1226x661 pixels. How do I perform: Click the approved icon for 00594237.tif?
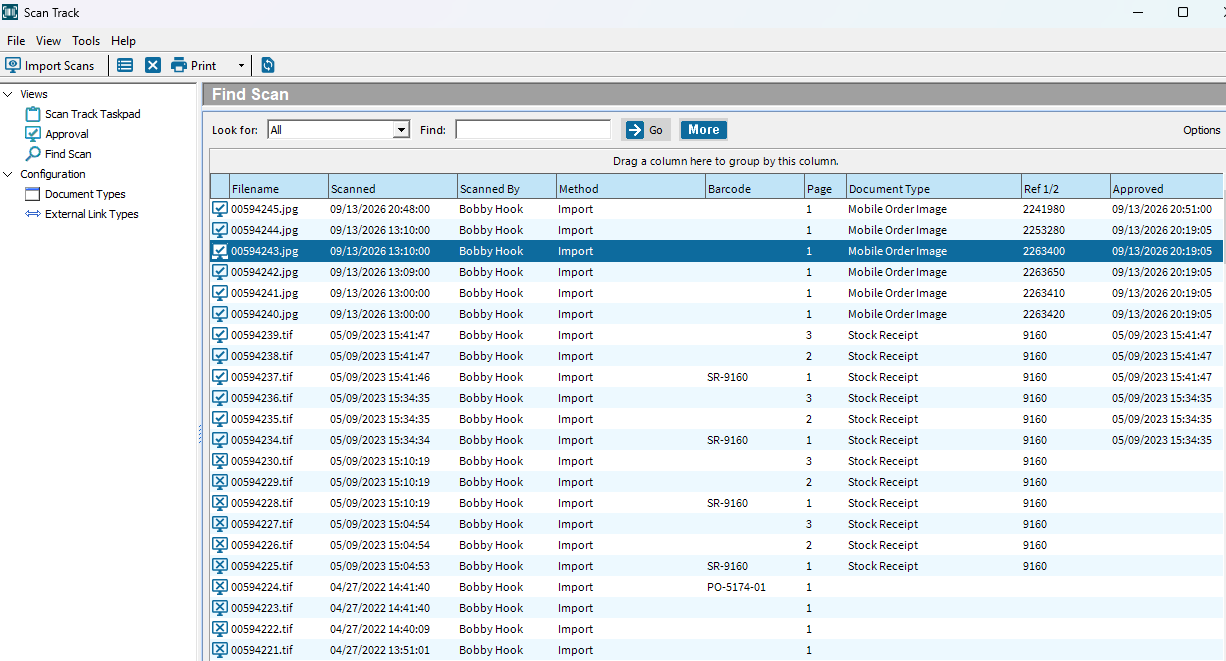pyautogui.click(x=220, y=377)
